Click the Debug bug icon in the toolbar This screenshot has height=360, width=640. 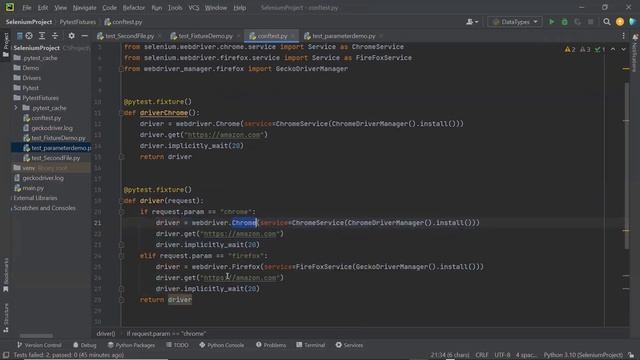564,22
